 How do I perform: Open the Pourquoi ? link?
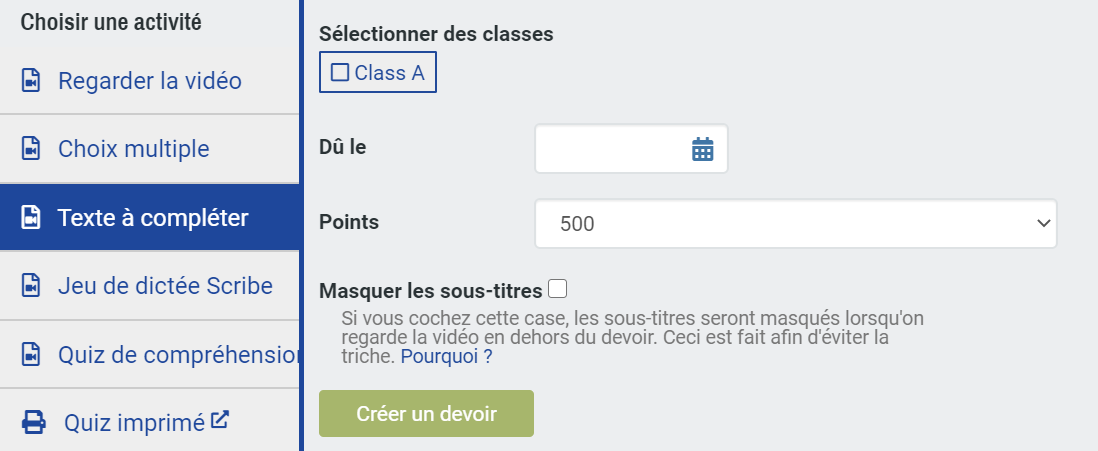(x=446, y=356)
